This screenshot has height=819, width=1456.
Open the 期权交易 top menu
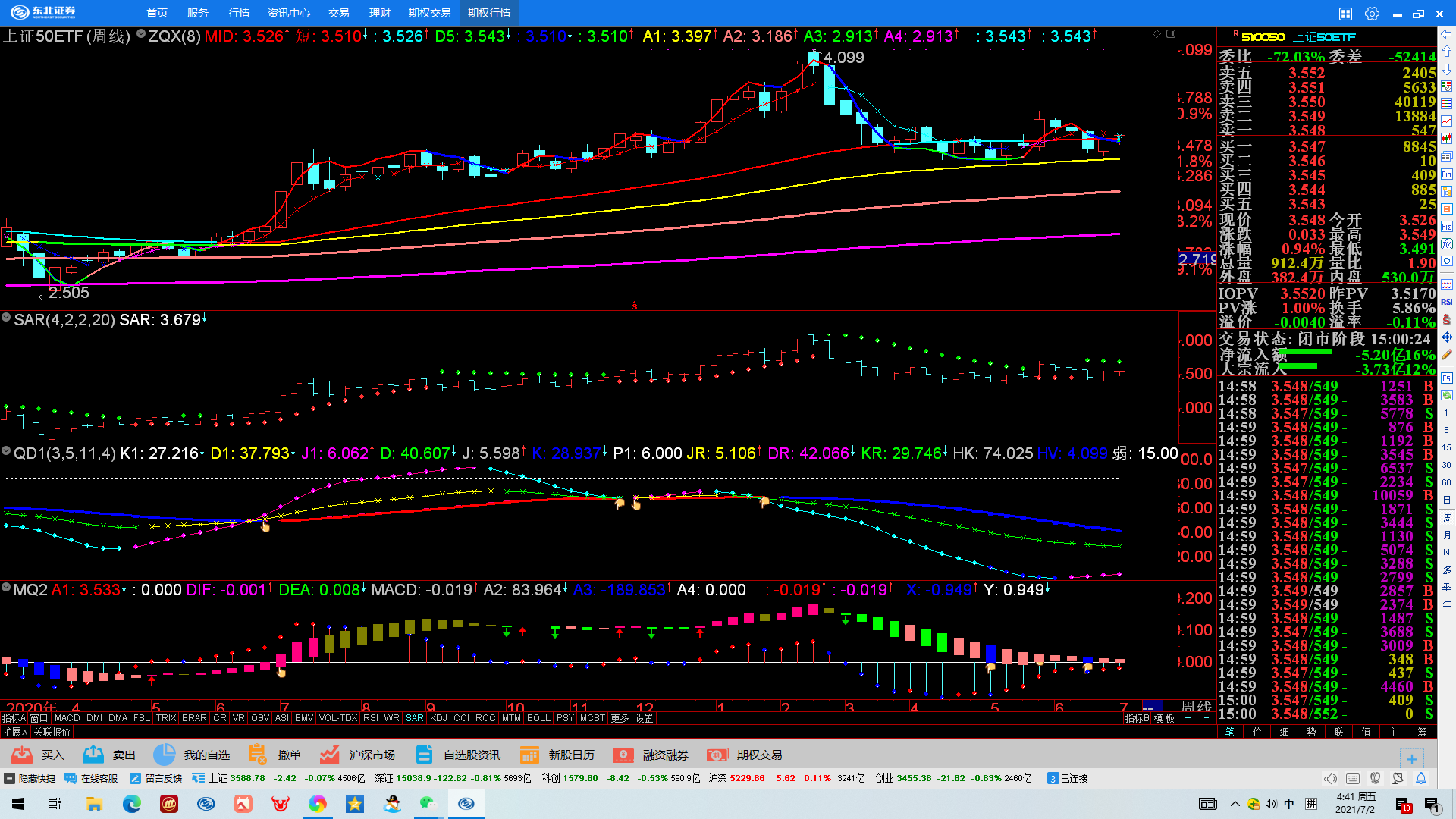(x=429, y=14)
